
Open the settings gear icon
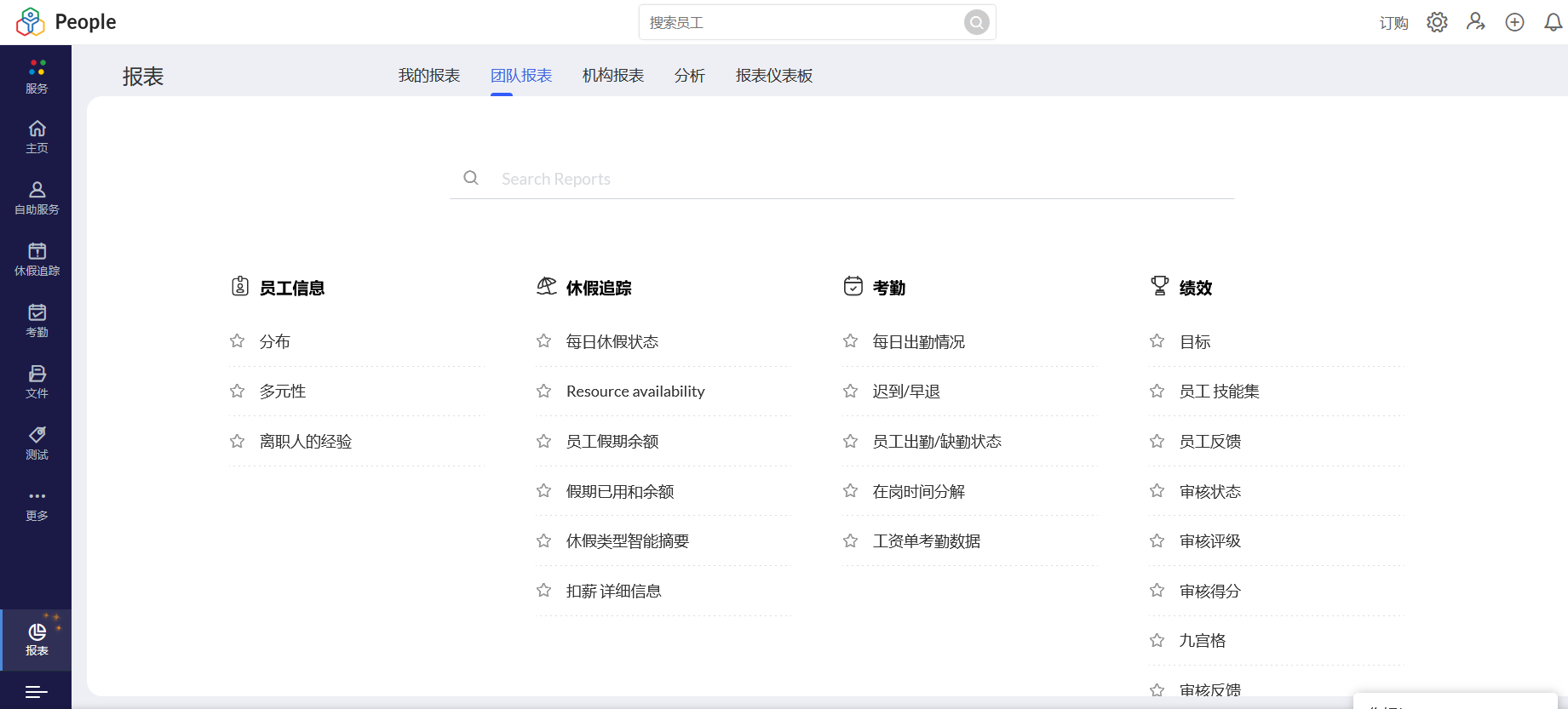1437,22
